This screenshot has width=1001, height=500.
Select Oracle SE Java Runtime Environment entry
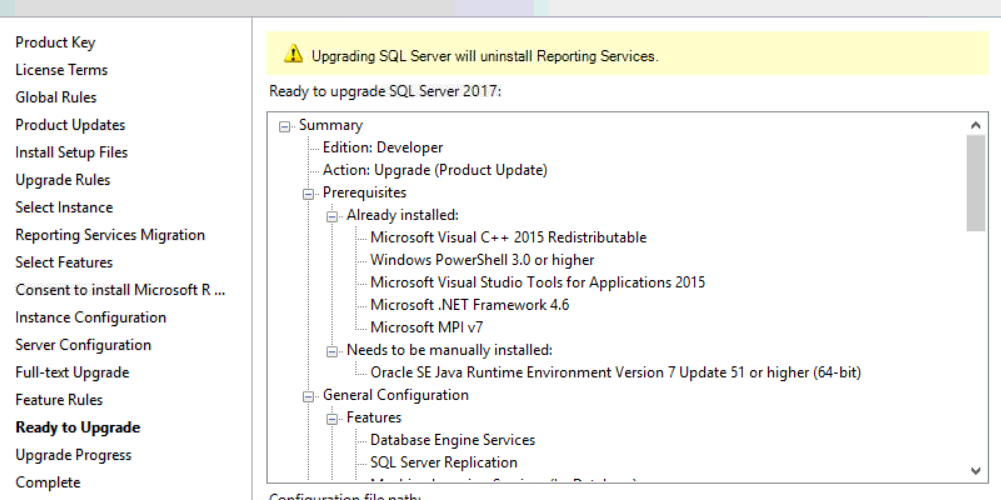pyautogui.click(x=615, y=373)
